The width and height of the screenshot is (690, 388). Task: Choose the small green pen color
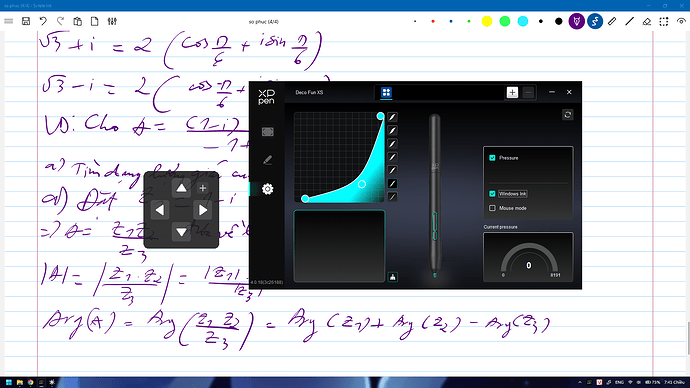click(x=469, y=21)
